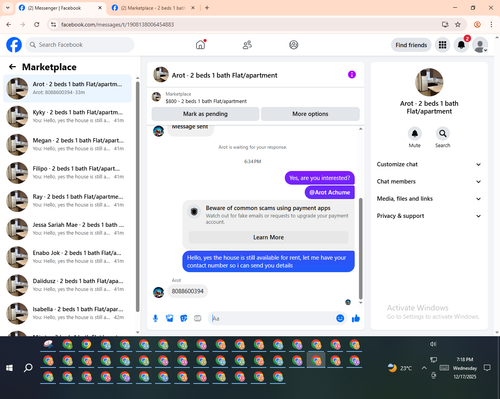This screenshot has width=500, height=399.
Task: Open the Friends icon in top navigation
Action: 247,45
